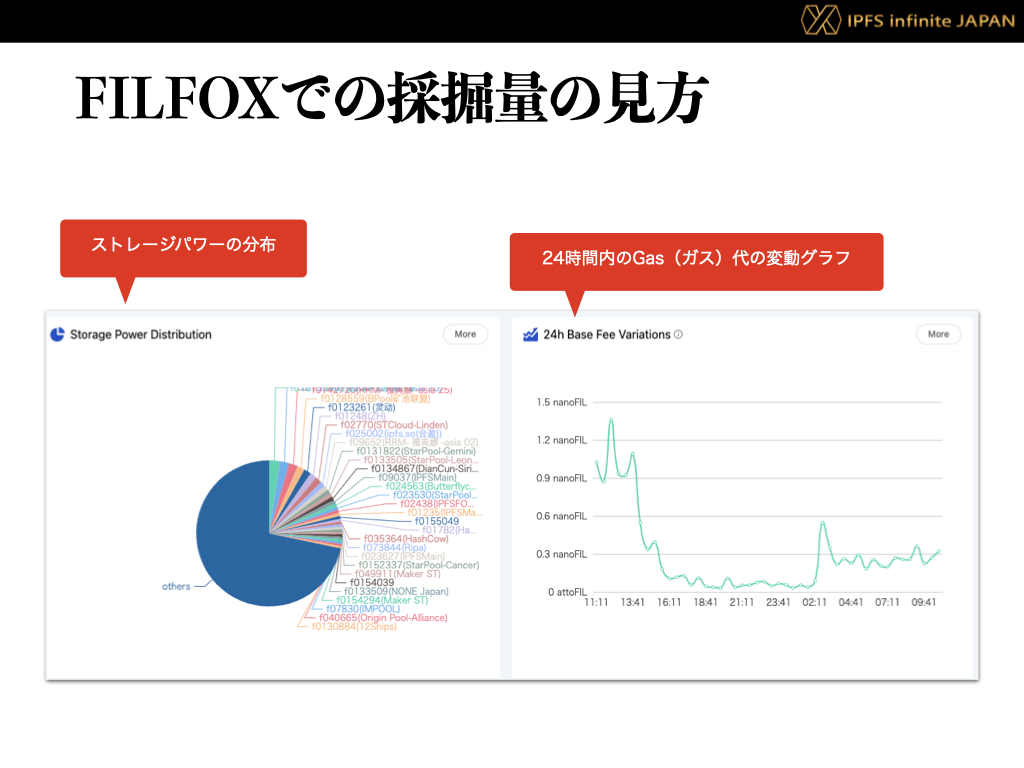Open More in the Storage Power Distribution panel
Viewport: 1024px width, 768px height.
[465, 334]
